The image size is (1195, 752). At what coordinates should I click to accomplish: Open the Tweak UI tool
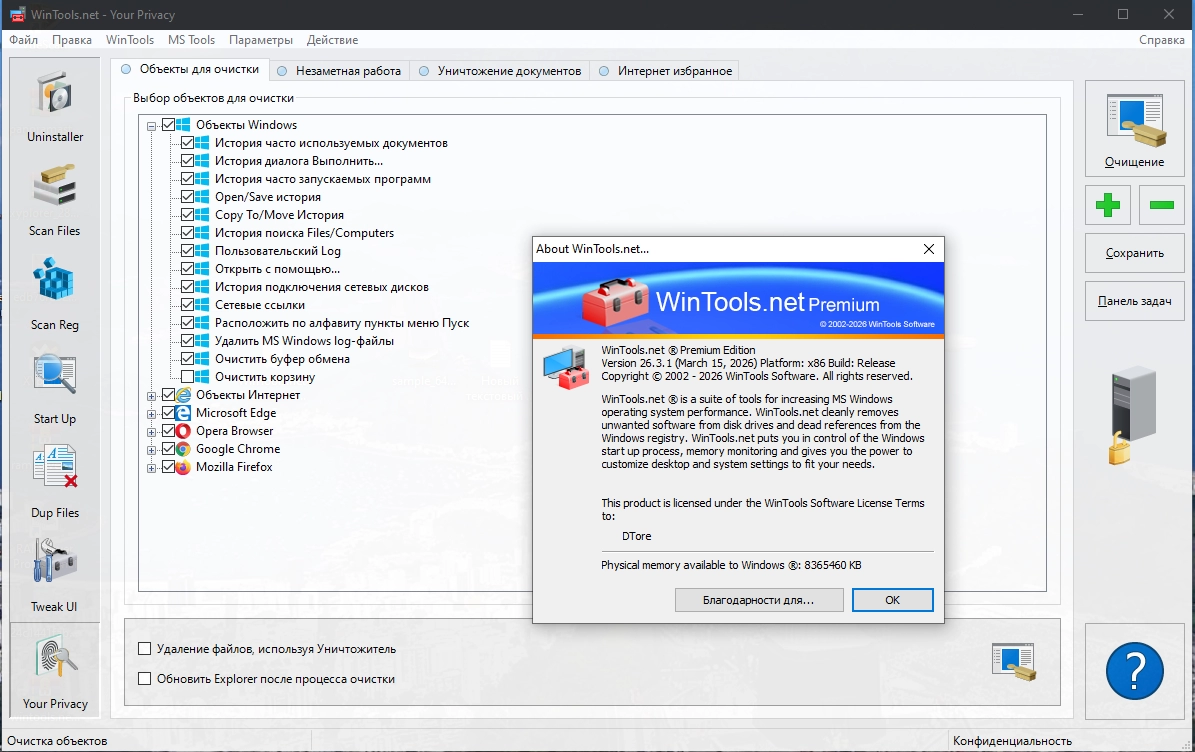(x=55, y=575)
